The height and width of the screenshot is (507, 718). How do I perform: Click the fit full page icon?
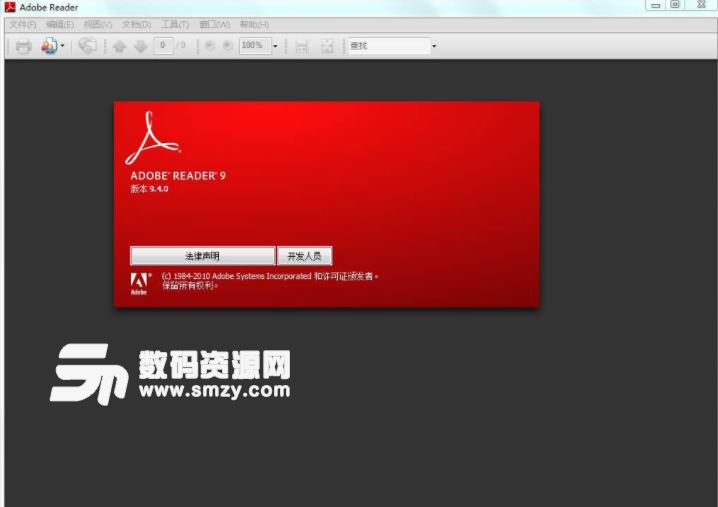(327, 46)
